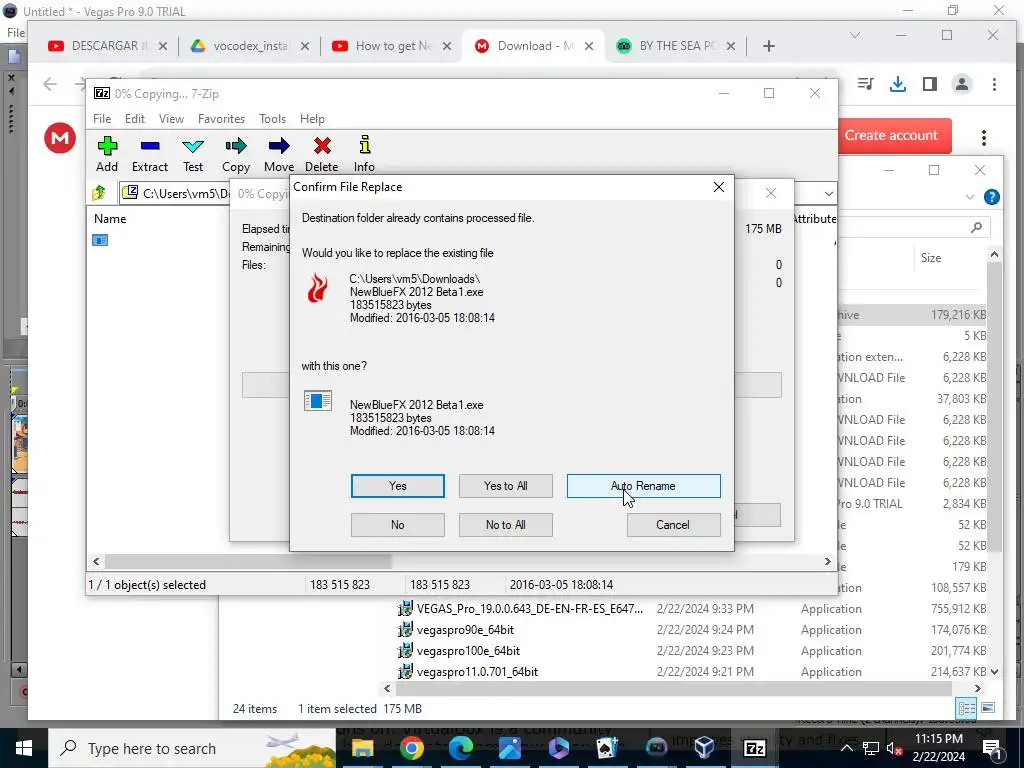Switch File Explorer to large icons view
The height and width of the screenshot is (768, 1024).
click(x=988, y=708)
